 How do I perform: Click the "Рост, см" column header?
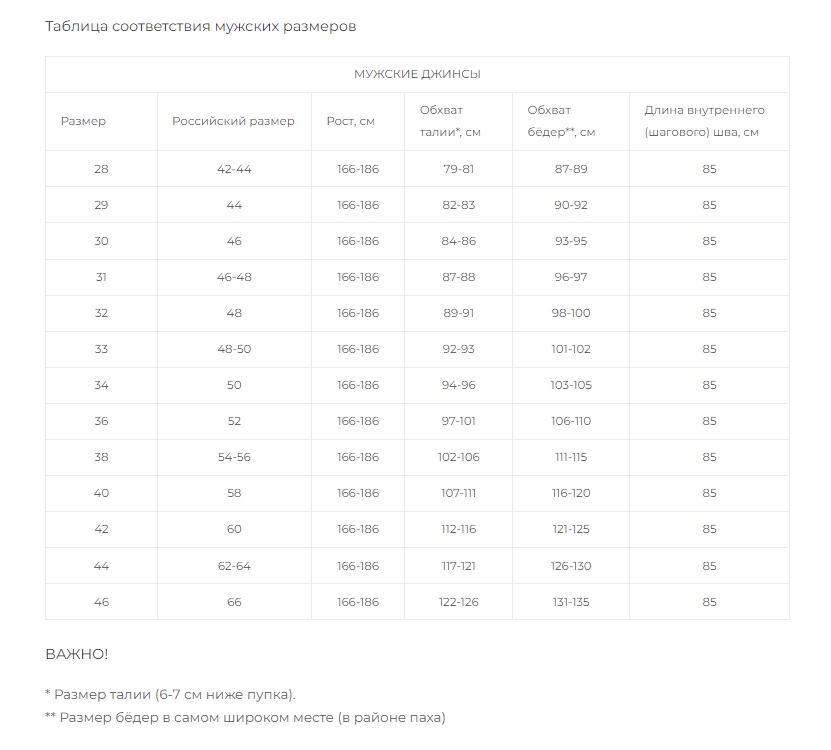pos(351,121)
